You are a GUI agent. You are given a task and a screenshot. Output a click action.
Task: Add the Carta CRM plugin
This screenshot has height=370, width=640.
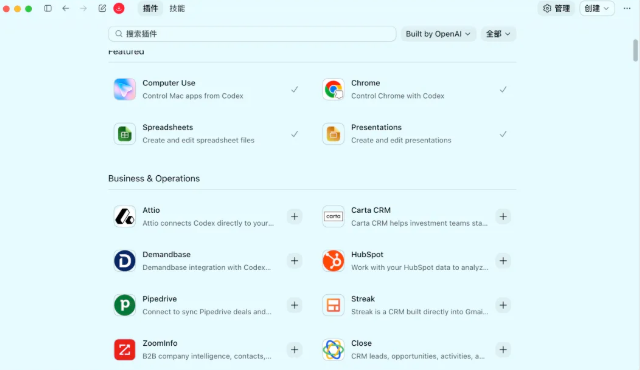pyautogui.click(x=503, y=217)
